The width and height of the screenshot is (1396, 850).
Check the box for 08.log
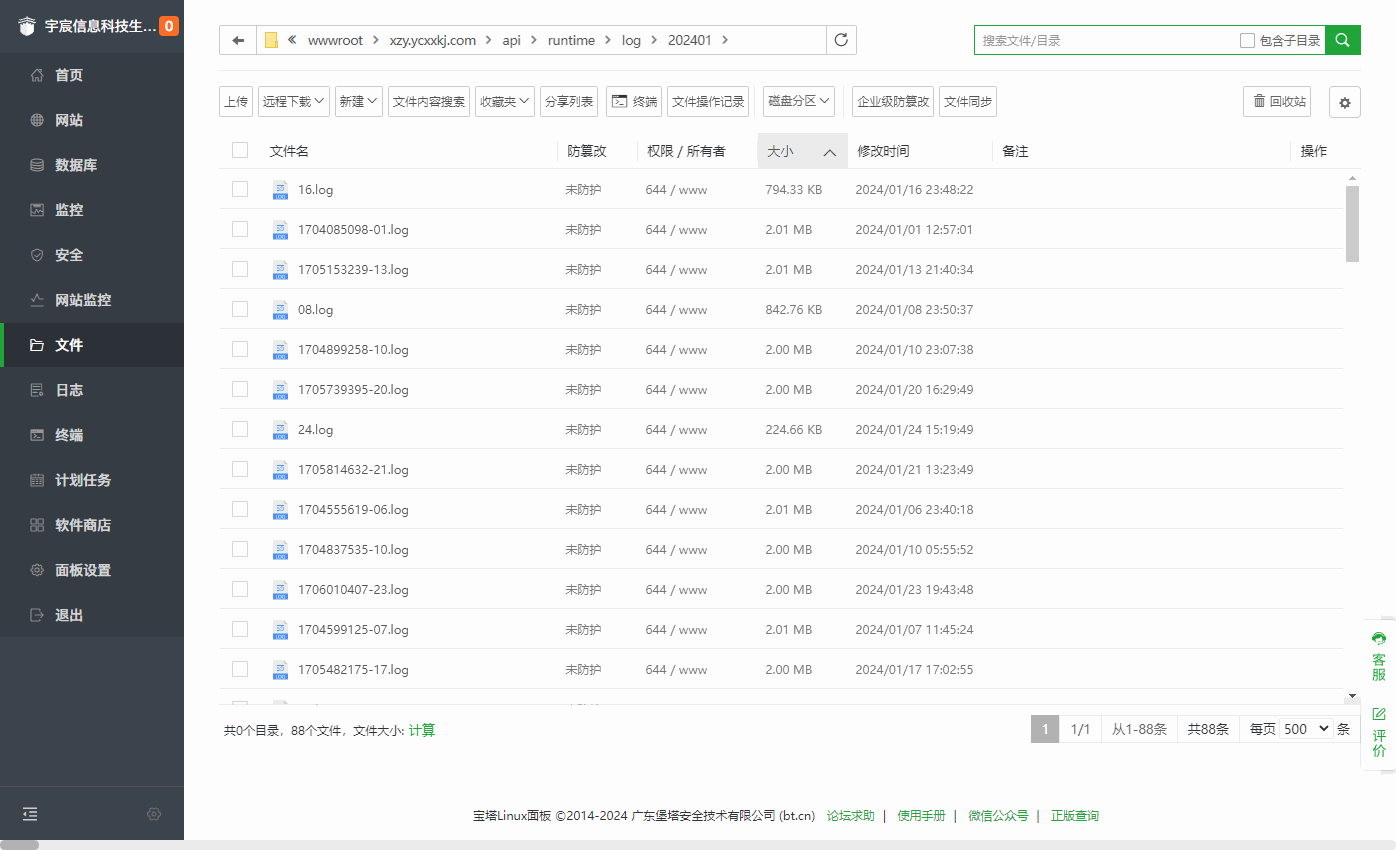click(x=240, y=309)
